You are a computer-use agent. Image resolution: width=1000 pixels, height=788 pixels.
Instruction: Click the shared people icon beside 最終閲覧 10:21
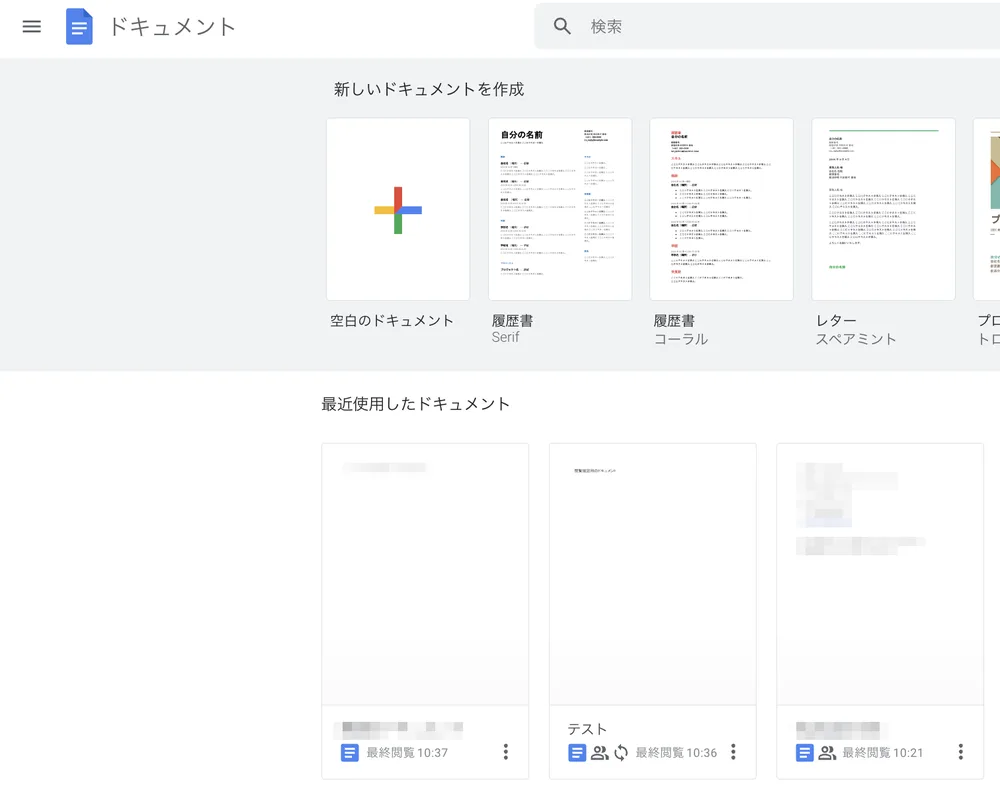(x=827, y=753)
